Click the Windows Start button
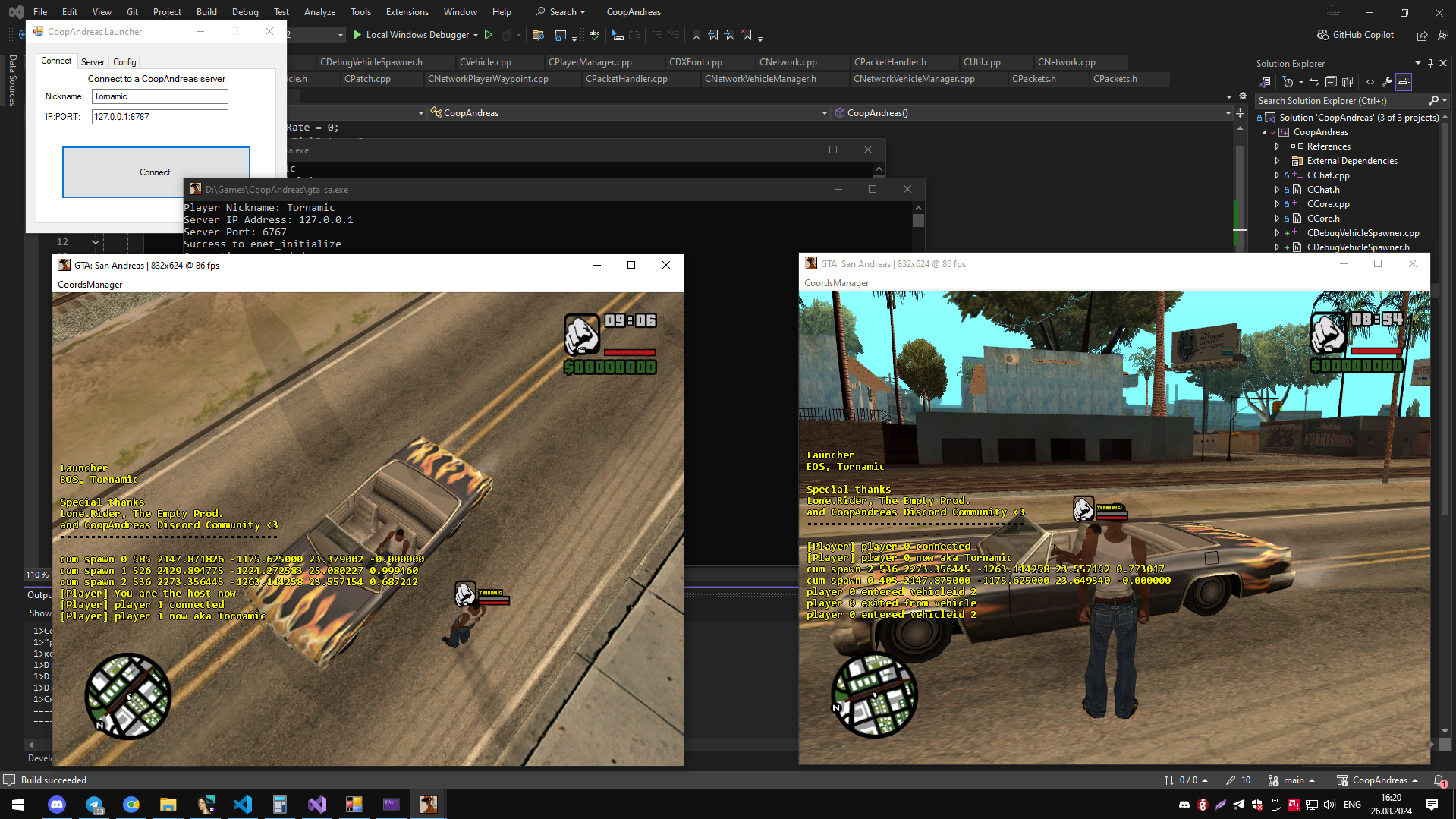Screen dimensions: 1456x819 (x=18, y=804)
